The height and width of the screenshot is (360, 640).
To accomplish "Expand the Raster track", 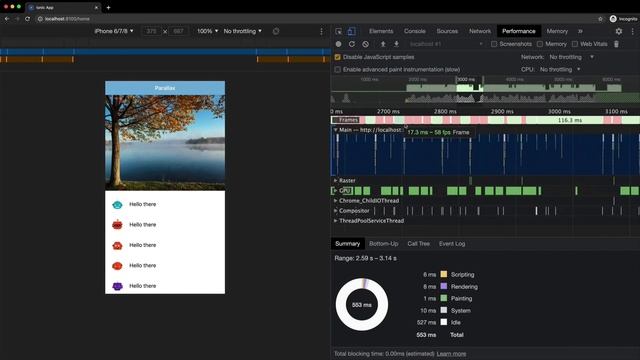I will pyautogui.click(x=336, y=180).
